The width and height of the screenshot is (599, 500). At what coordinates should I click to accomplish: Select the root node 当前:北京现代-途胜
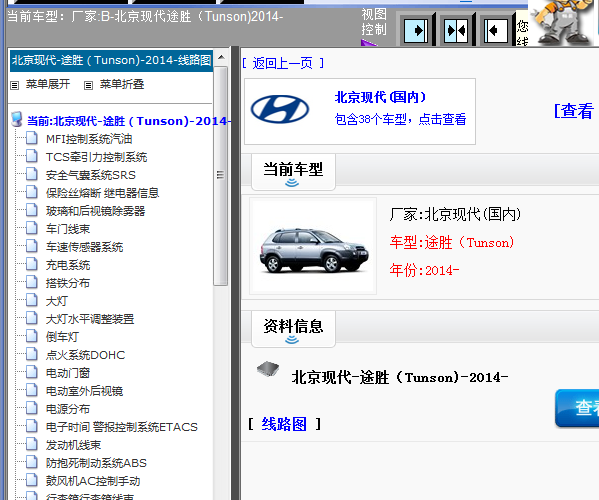128,121
